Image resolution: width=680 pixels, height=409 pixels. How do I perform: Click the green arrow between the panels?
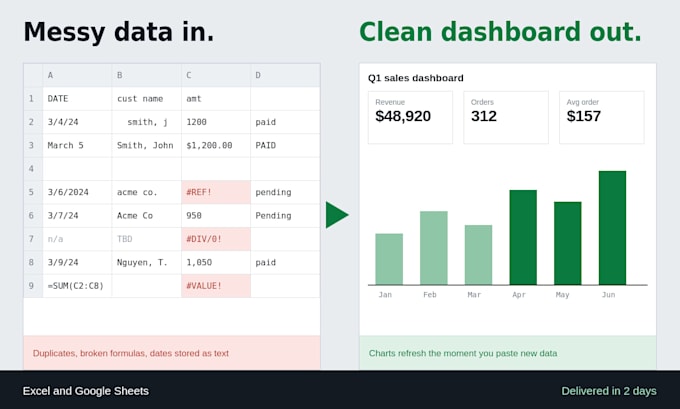pyautogui.click(x=337, y=215)
